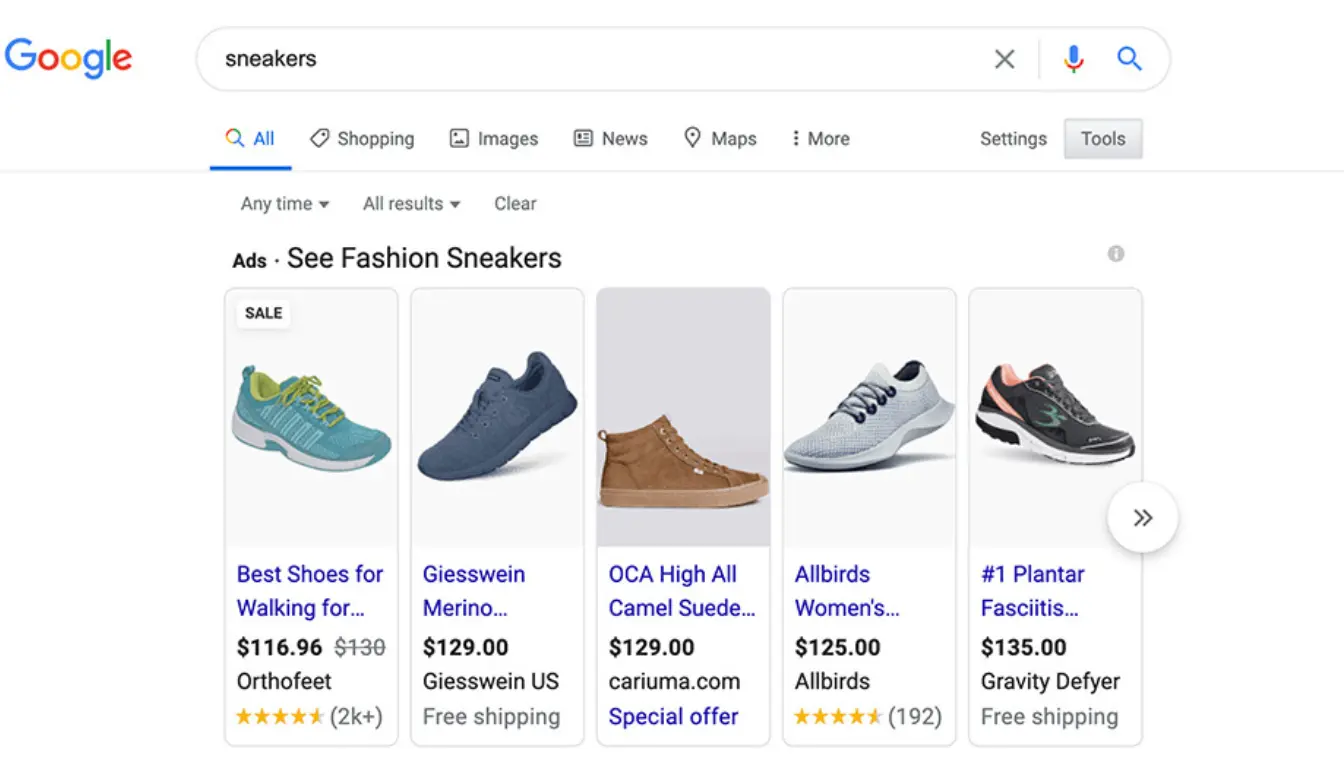This screenshot has width=1344, height=768.
Task: Open the Settings link
Action: tap(1013, 139)
